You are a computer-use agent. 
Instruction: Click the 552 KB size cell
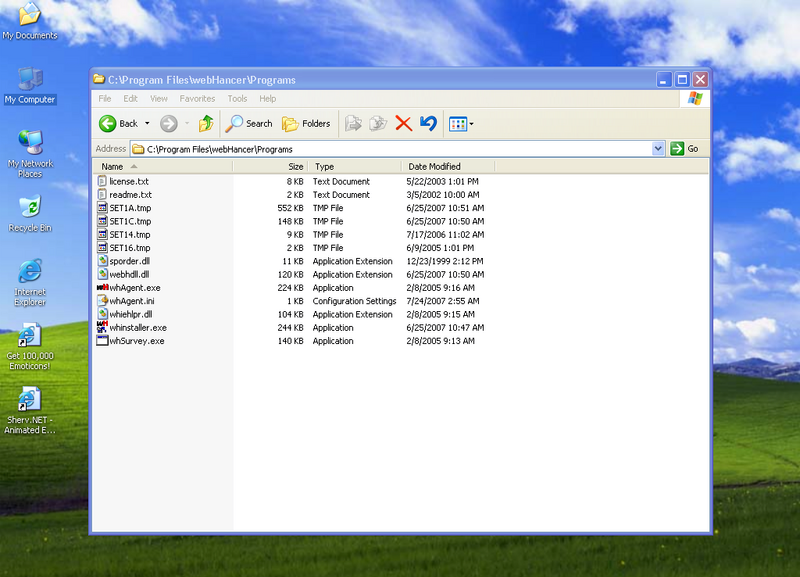click(x=290, y=208)
